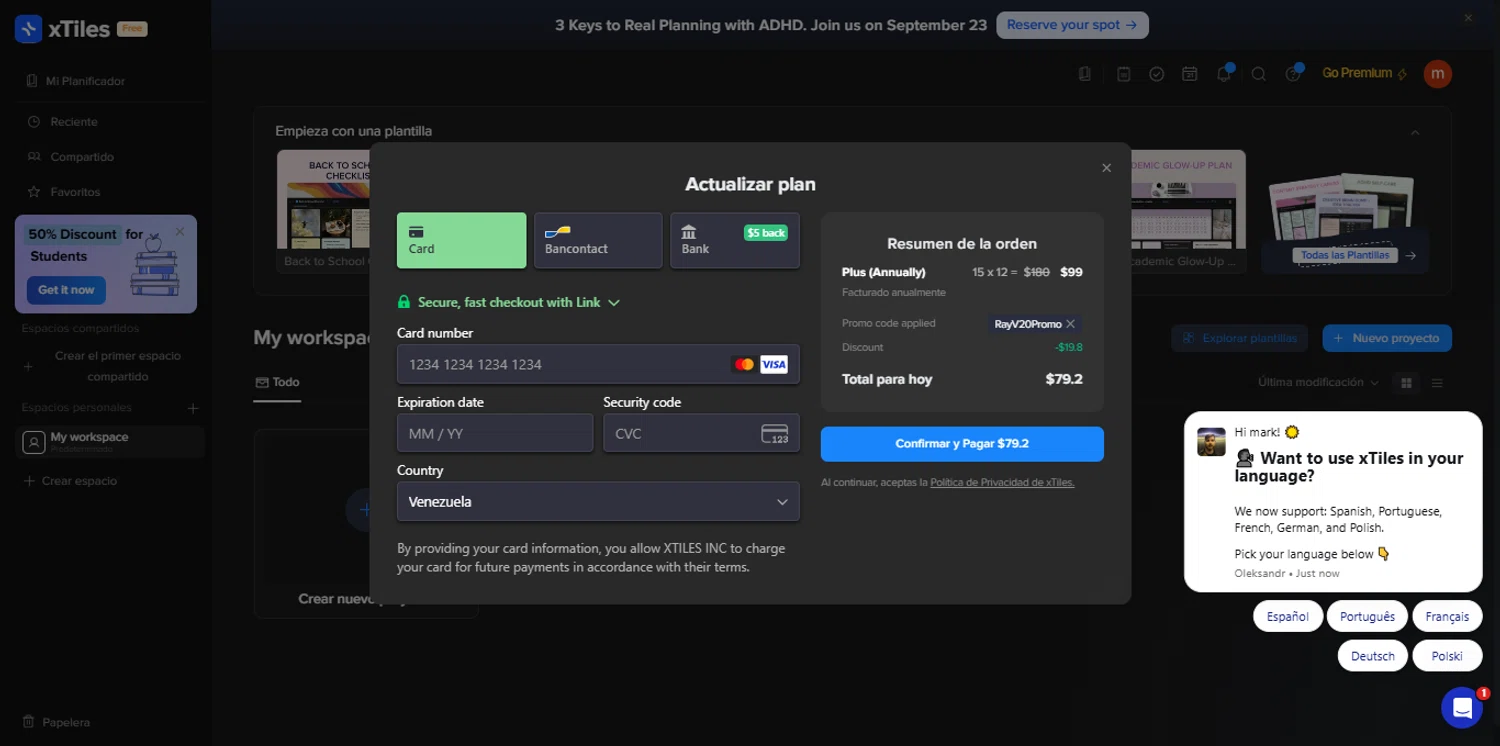Click the CVC card icon in Security code field
The width and height of the screenshot is (1500, 746).
point(774,434)
